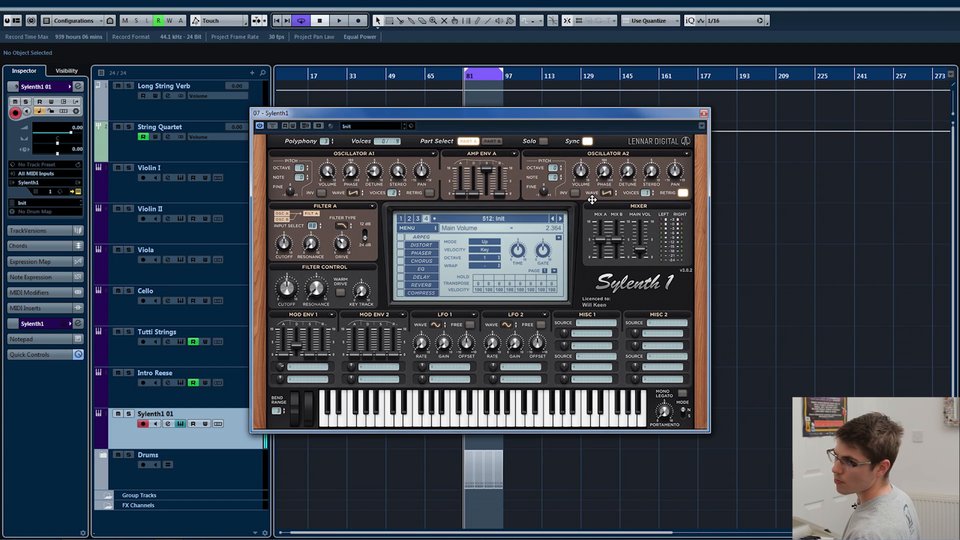Toggle the Cycle loop button

click(x=301, y=20)
